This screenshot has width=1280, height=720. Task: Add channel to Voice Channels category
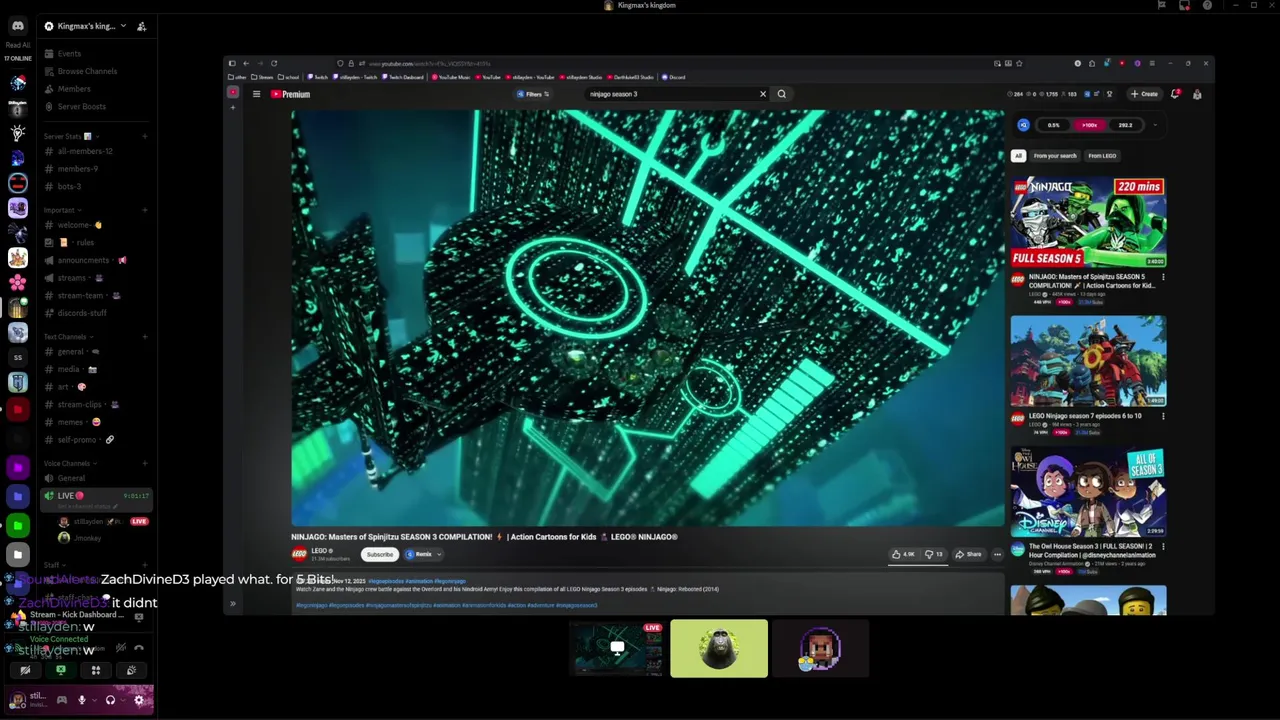pos(145,463)
